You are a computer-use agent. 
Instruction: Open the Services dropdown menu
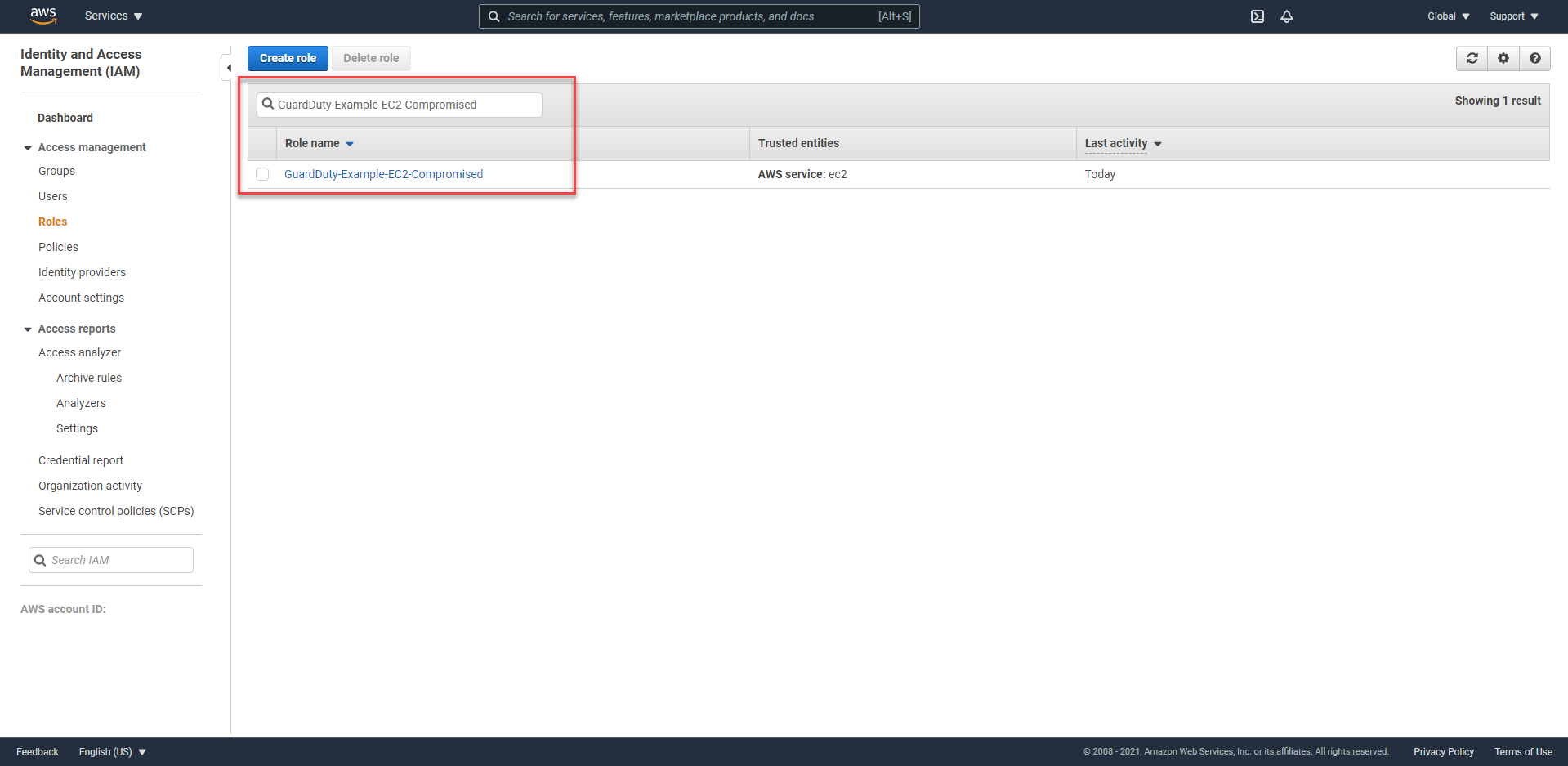[x=114, y=16]
